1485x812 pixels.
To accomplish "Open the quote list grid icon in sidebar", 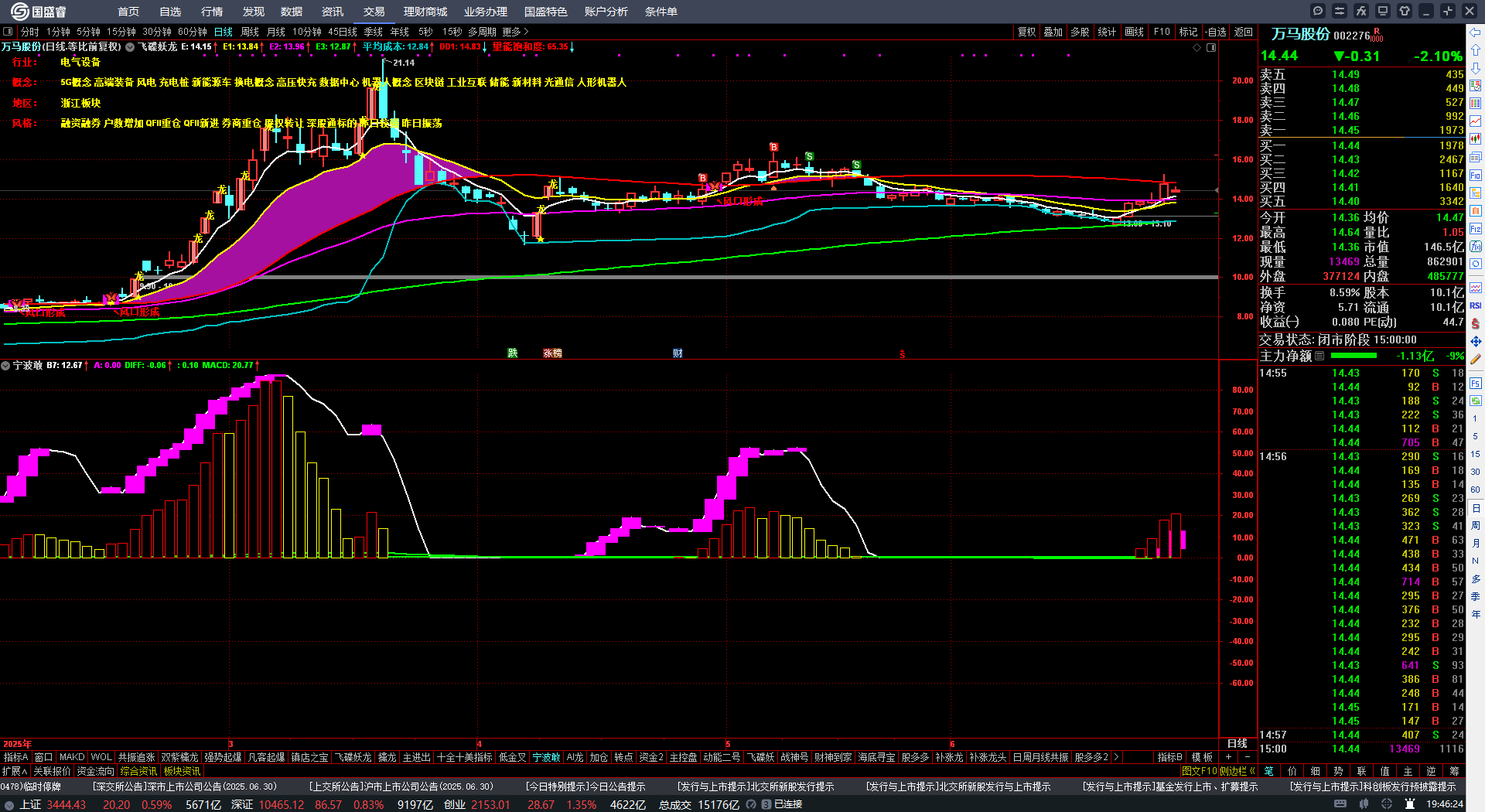I will pos(1476,104).
